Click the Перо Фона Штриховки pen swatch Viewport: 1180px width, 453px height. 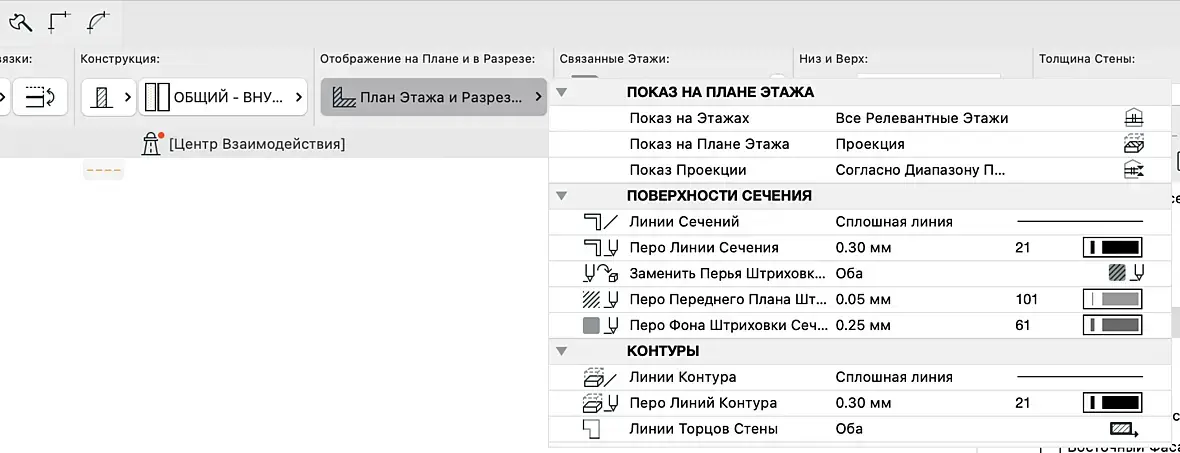point(1112,325)
